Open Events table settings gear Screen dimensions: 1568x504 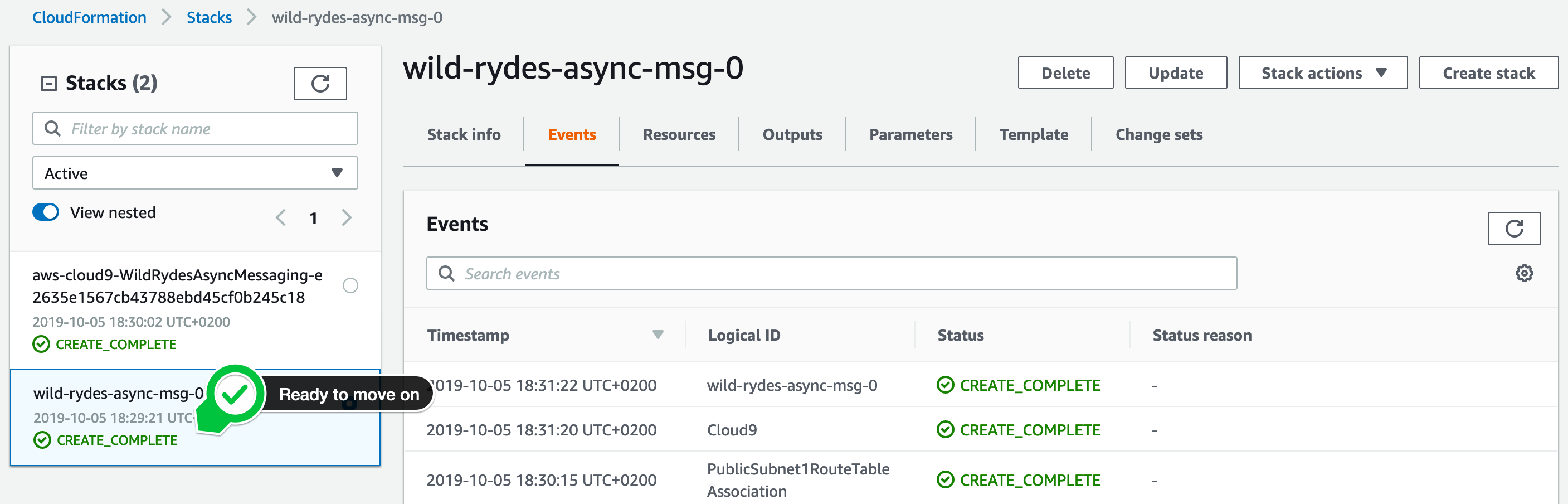(x=1524, y=273)
